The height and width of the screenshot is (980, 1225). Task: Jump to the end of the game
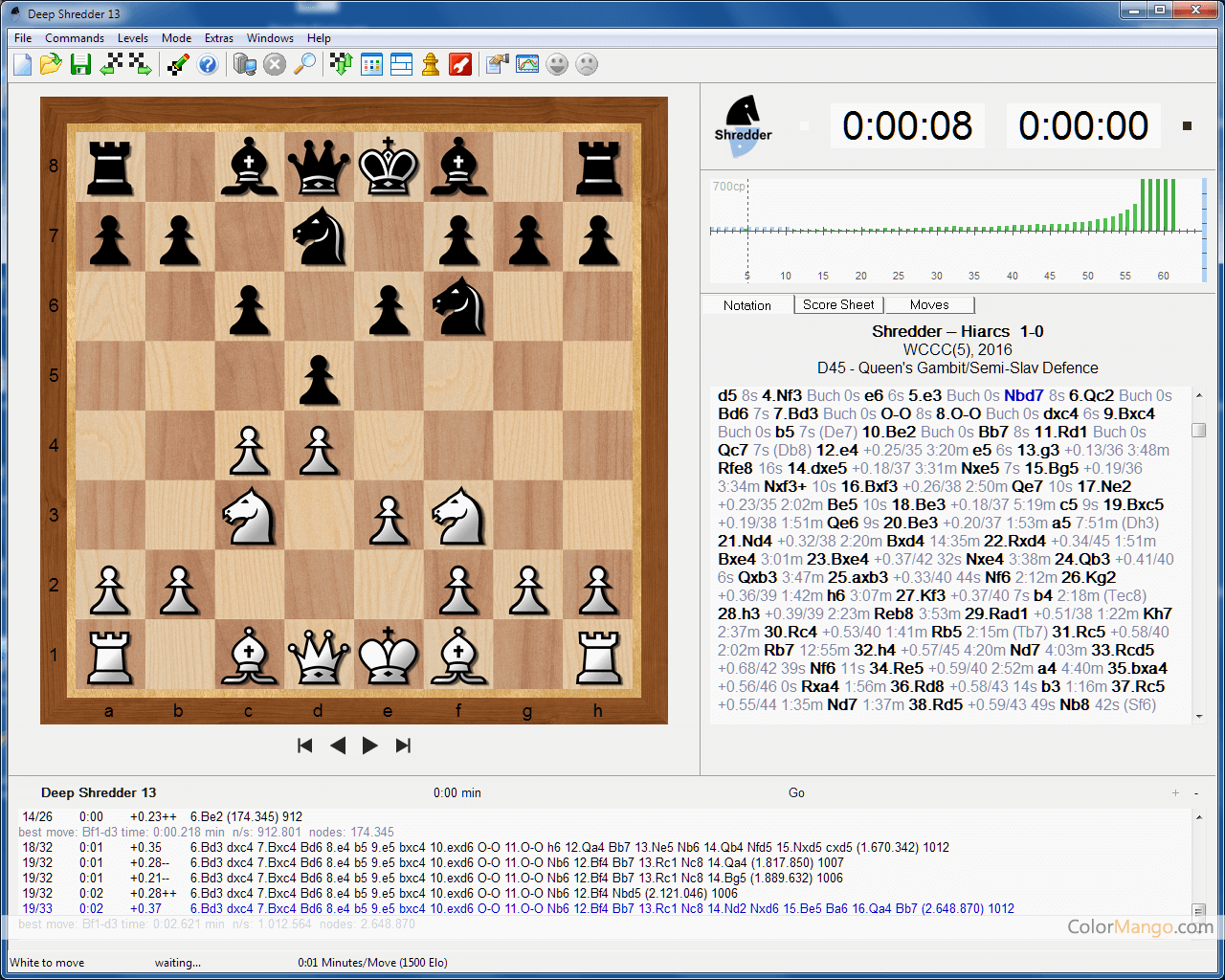pyautogui.click(x=403, y=746)
